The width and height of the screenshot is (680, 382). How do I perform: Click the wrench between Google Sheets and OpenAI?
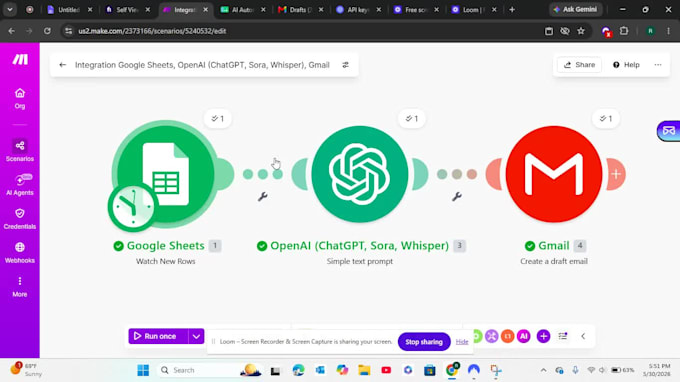click(x=262, y=197)
